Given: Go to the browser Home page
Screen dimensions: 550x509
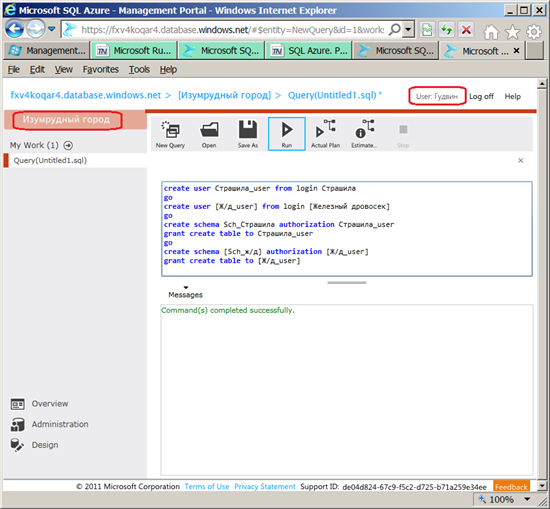Looking at the screenshot, I should (491, 32).
